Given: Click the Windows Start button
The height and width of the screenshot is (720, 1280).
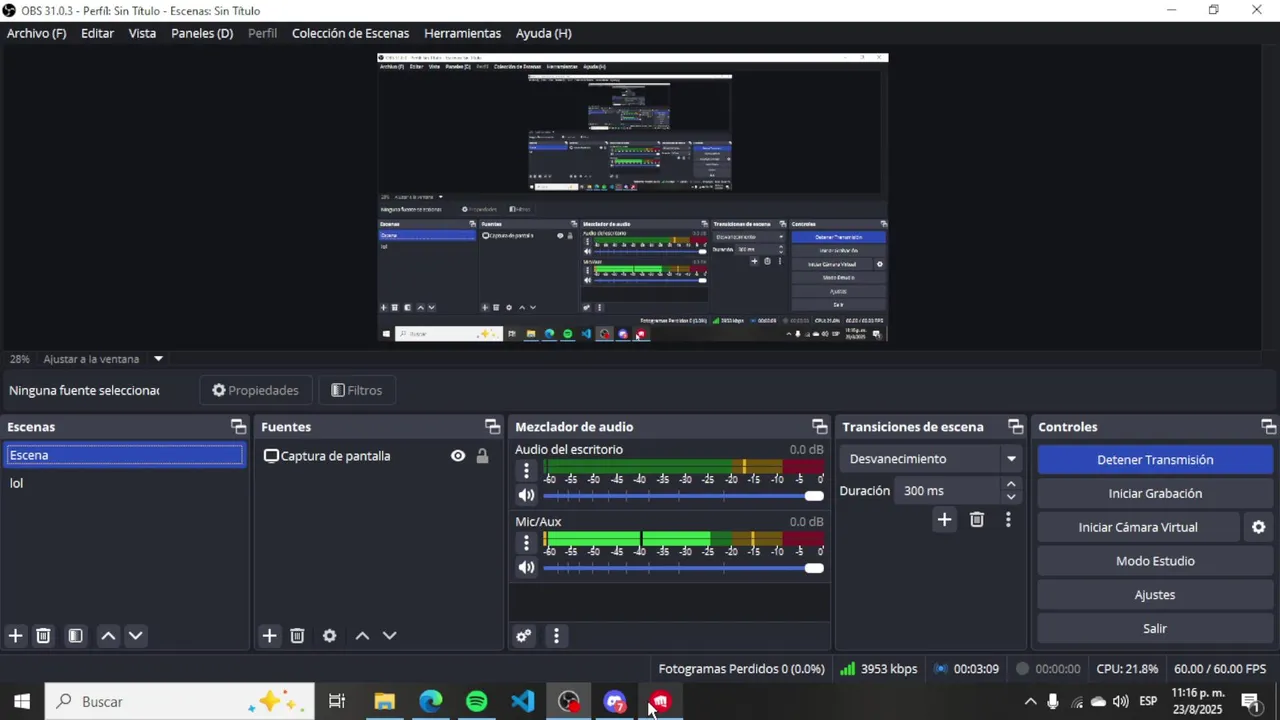Looking at the screenshot, I should click(x=22, y=702).
